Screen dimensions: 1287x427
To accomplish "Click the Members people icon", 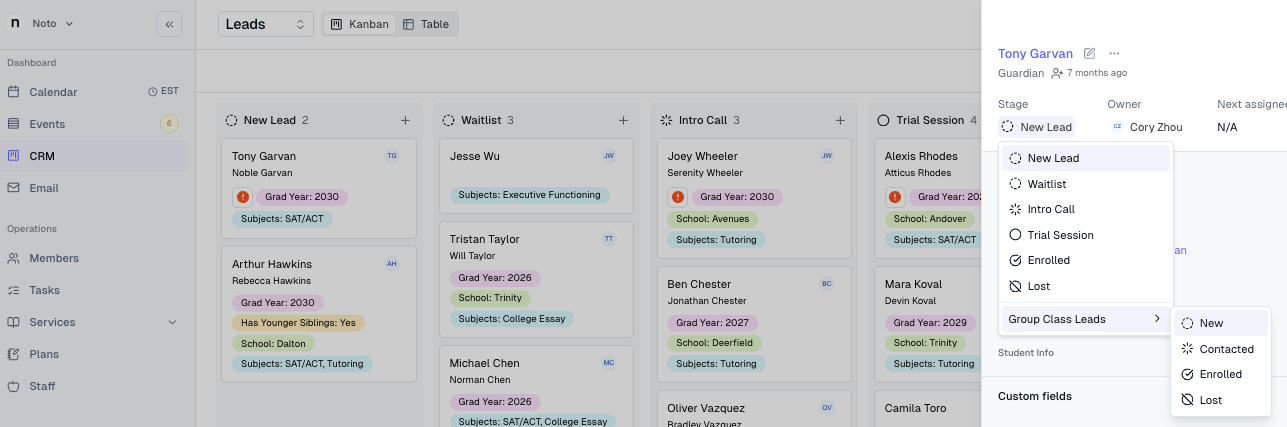I will click(x=14, y=258).
